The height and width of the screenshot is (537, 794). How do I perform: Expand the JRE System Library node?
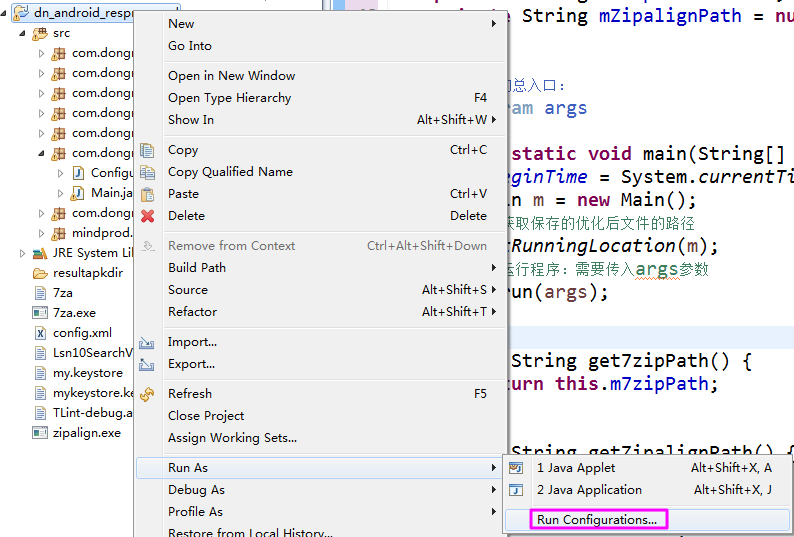pos(23,253)
